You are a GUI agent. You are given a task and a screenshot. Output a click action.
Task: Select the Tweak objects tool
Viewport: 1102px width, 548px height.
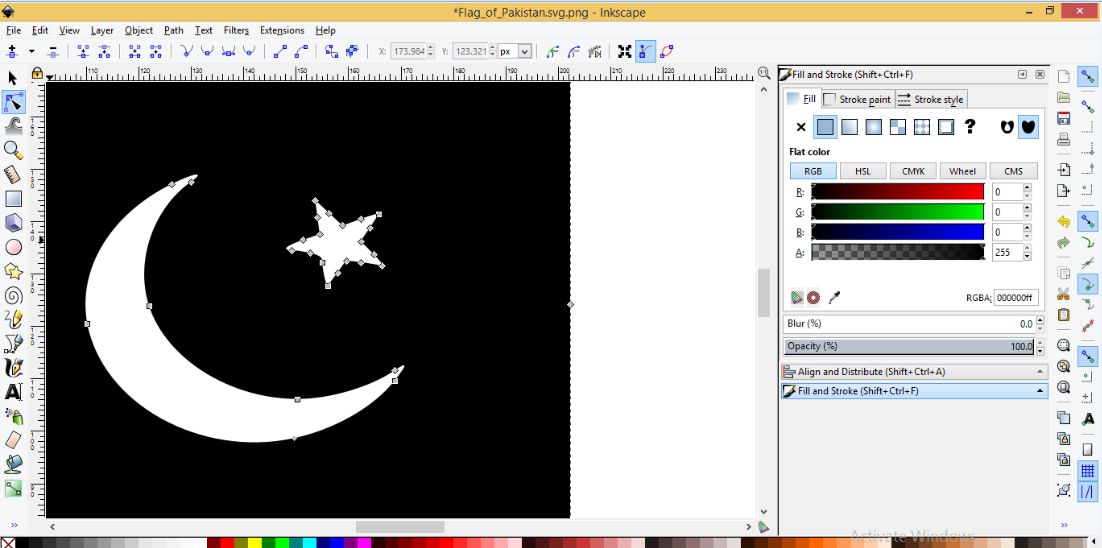coord(13,126)
